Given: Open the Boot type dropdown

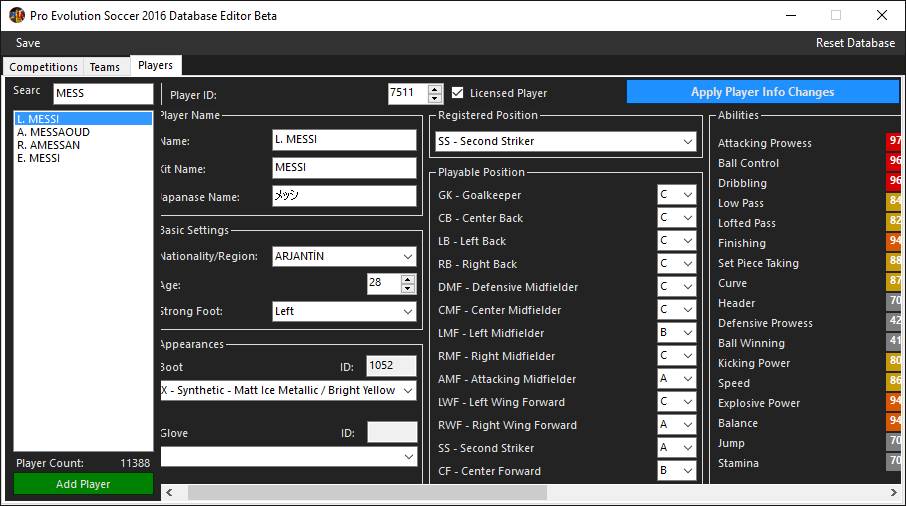Looking at the screenshot, I should tap(288, 390).
